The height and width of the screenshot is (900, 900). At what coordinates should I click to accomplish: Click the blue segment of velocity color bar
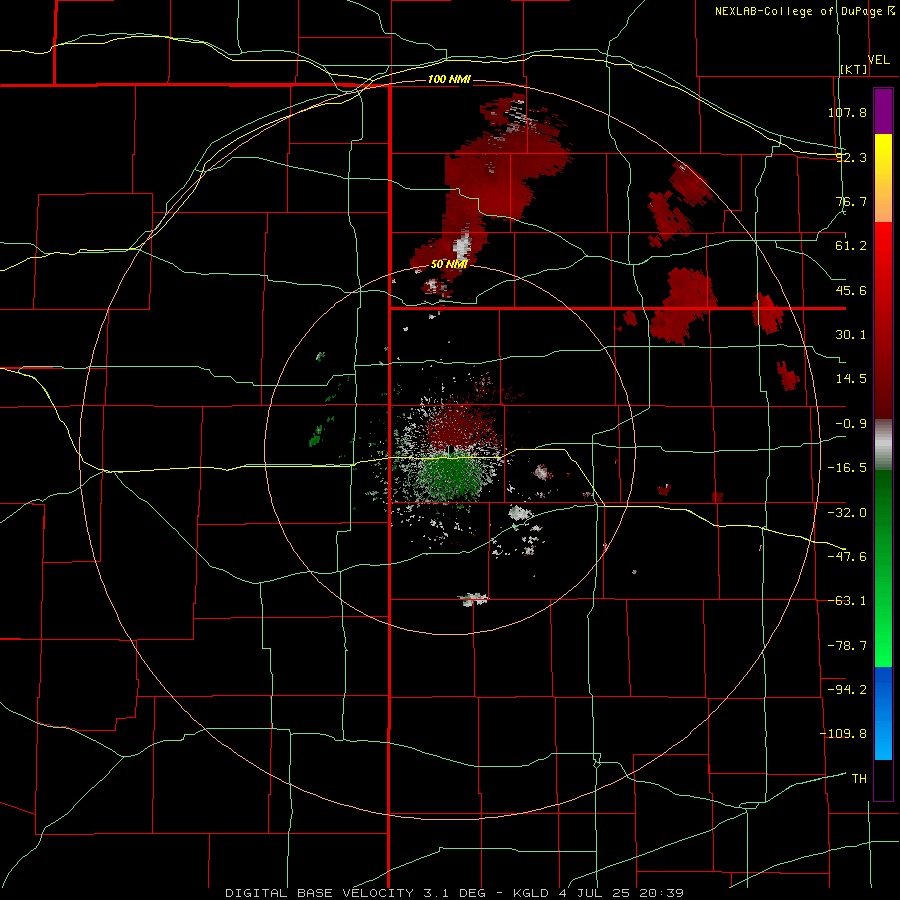883,713
